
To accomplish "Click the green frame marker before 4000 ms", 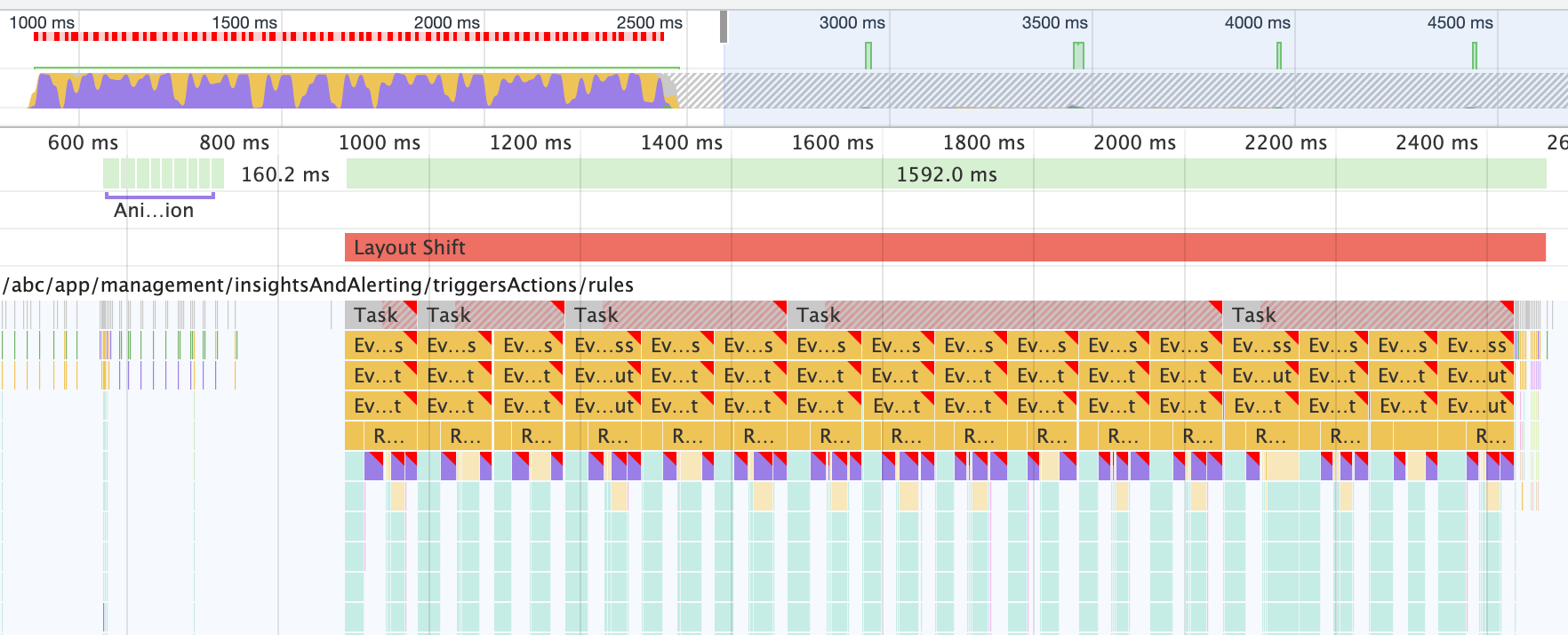I will pyautogui.click(x=1279, y=55).
